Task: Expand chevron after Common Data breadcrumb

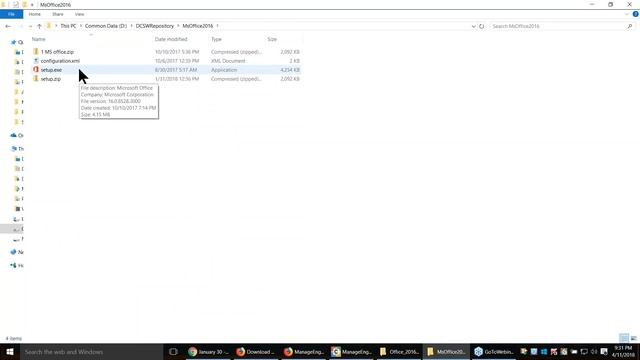Action: (x=131, y=26)
